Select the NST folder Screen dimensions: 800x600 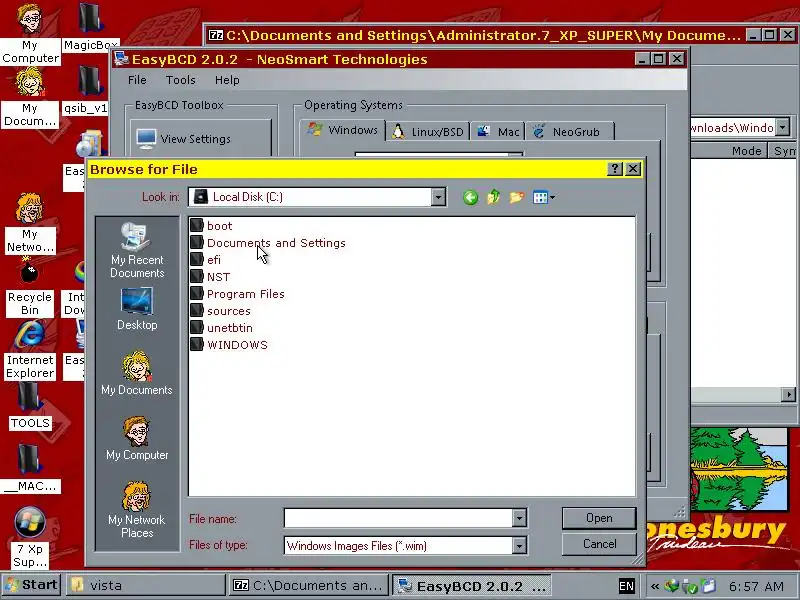point(210,277)
